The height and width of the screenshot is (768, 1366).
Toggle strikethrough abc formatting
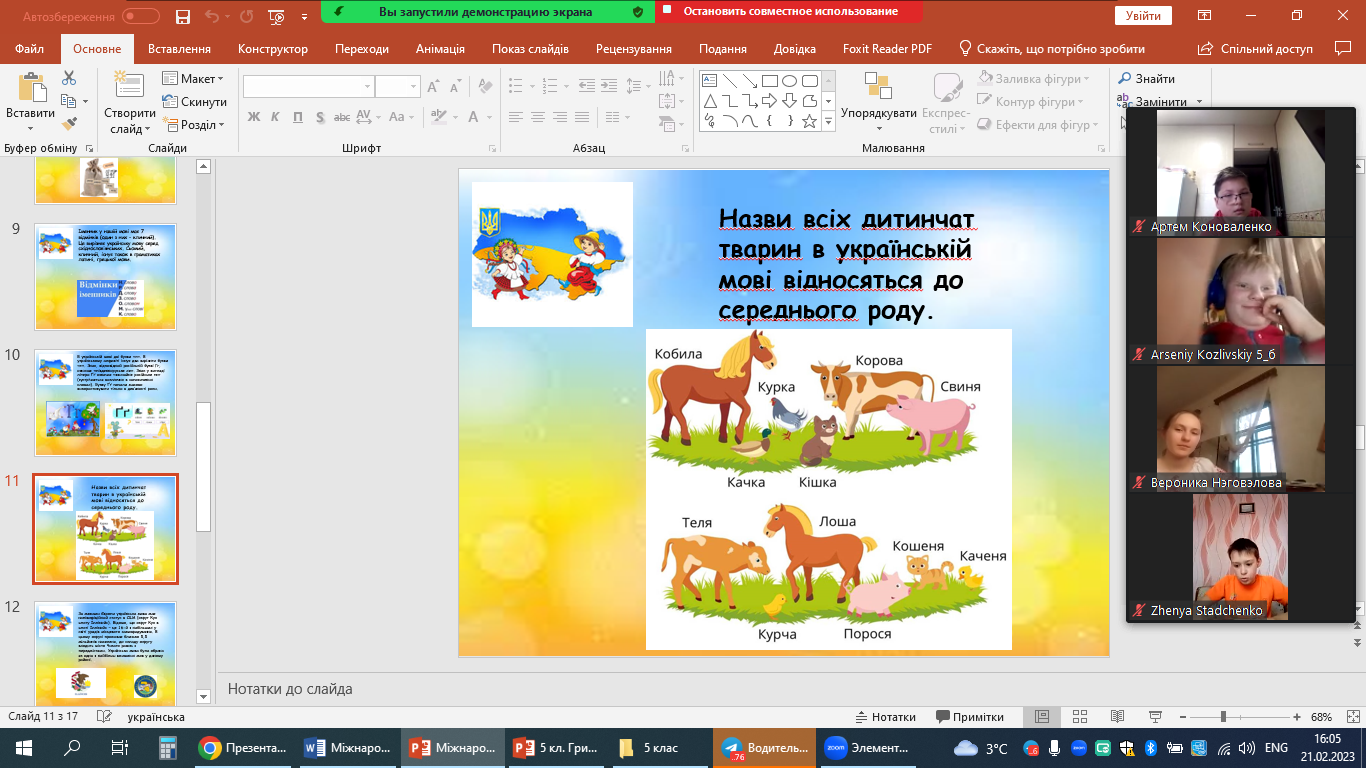pyautogui.click(x=343, y=117)
